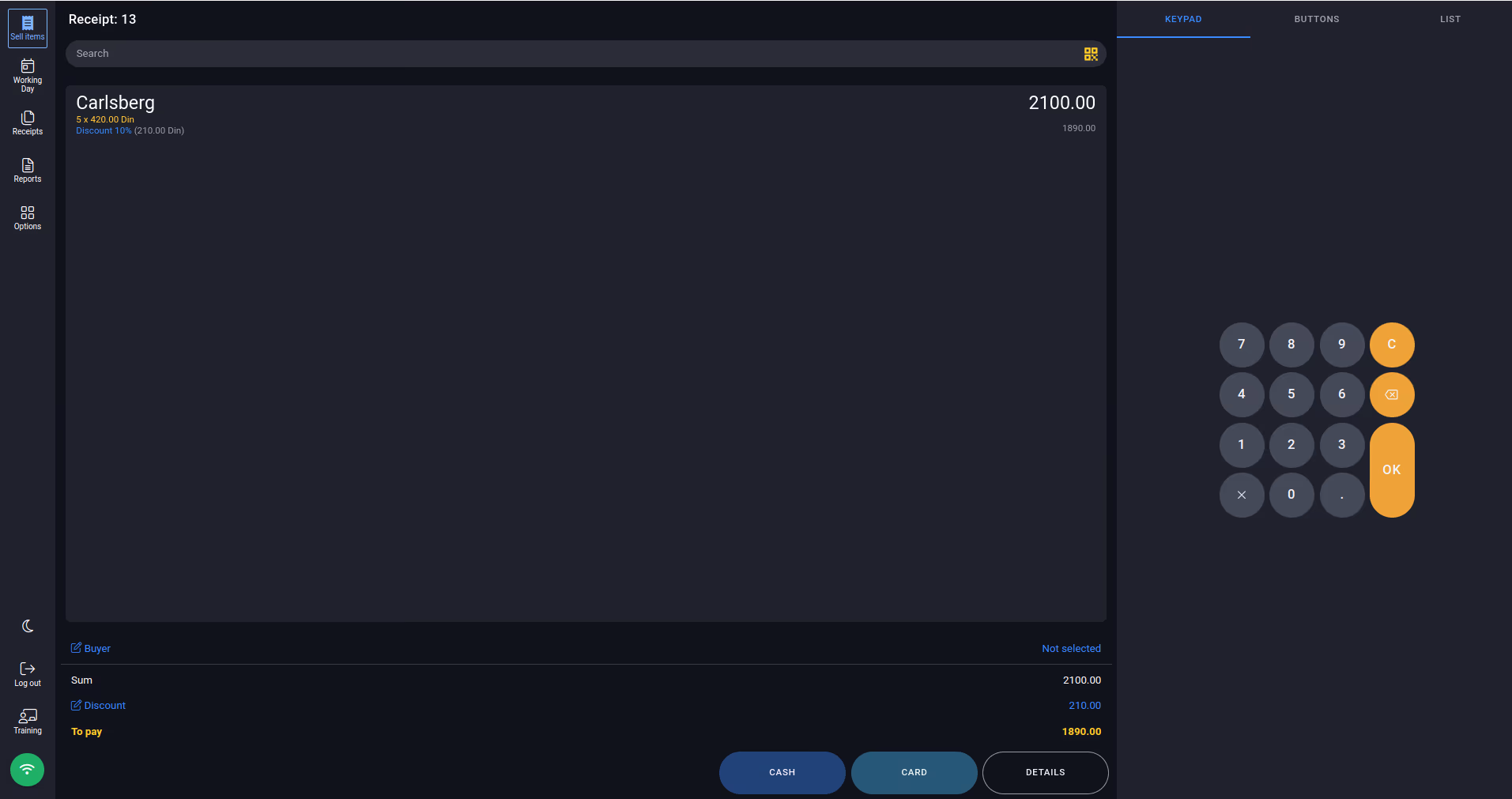Click the To pay amount 1890.00
1512x799 pixels.
click(x=1081, y=731)
